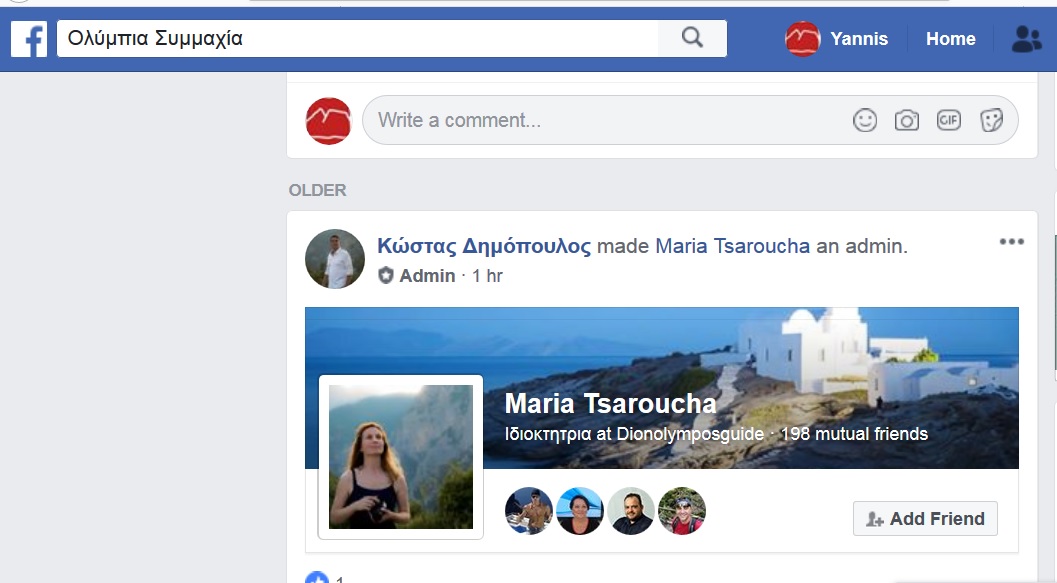
Task: Open Maria Tsaroucha's profile photo
Action: [x=401, y=457]
